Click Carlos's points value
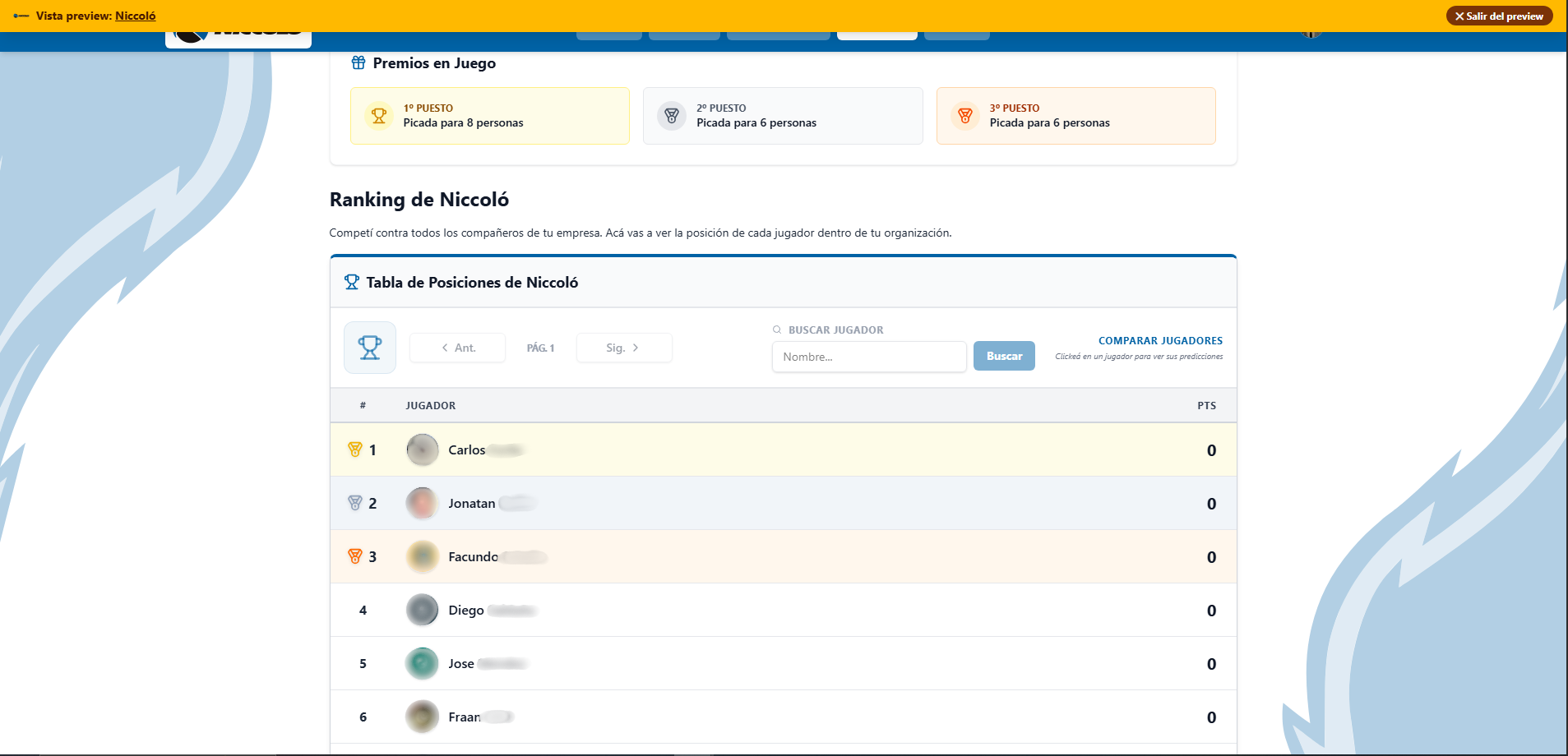The image size is (1568, 756). click(1211, 450)
